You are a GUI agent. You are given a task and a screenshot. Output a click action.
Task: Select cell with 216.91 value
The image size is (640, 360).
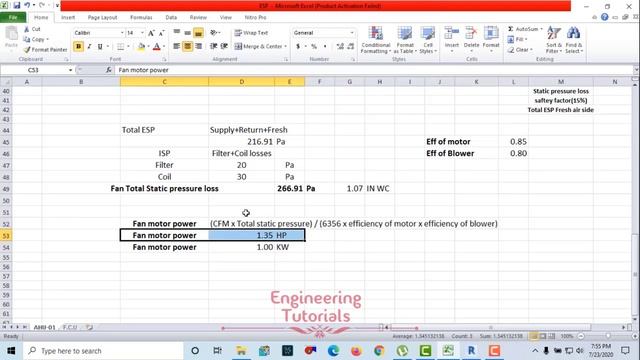(241, 142)
